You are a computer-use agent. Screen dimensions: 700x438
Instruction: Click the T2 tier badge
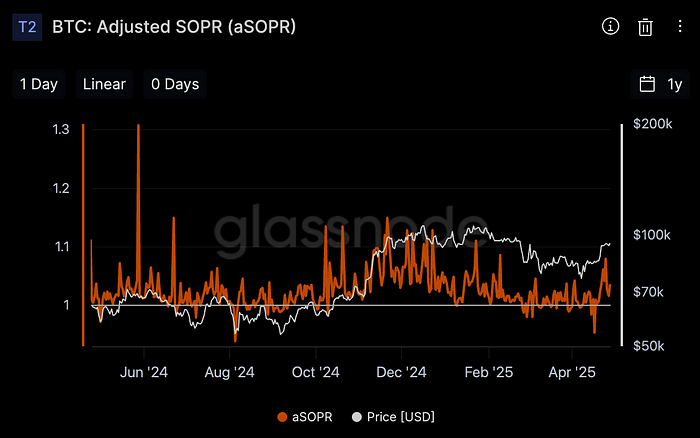(x=27, y=27)
